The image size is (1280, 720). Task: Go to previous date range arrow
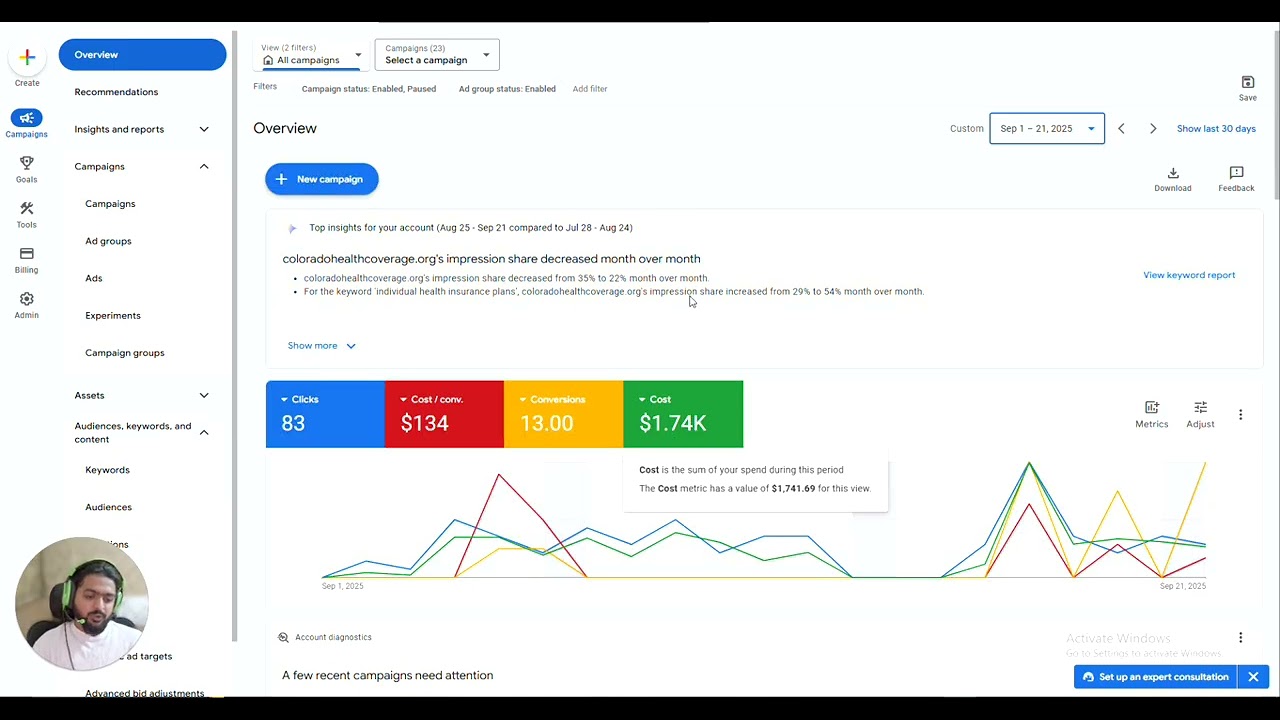pos(1121,128)
